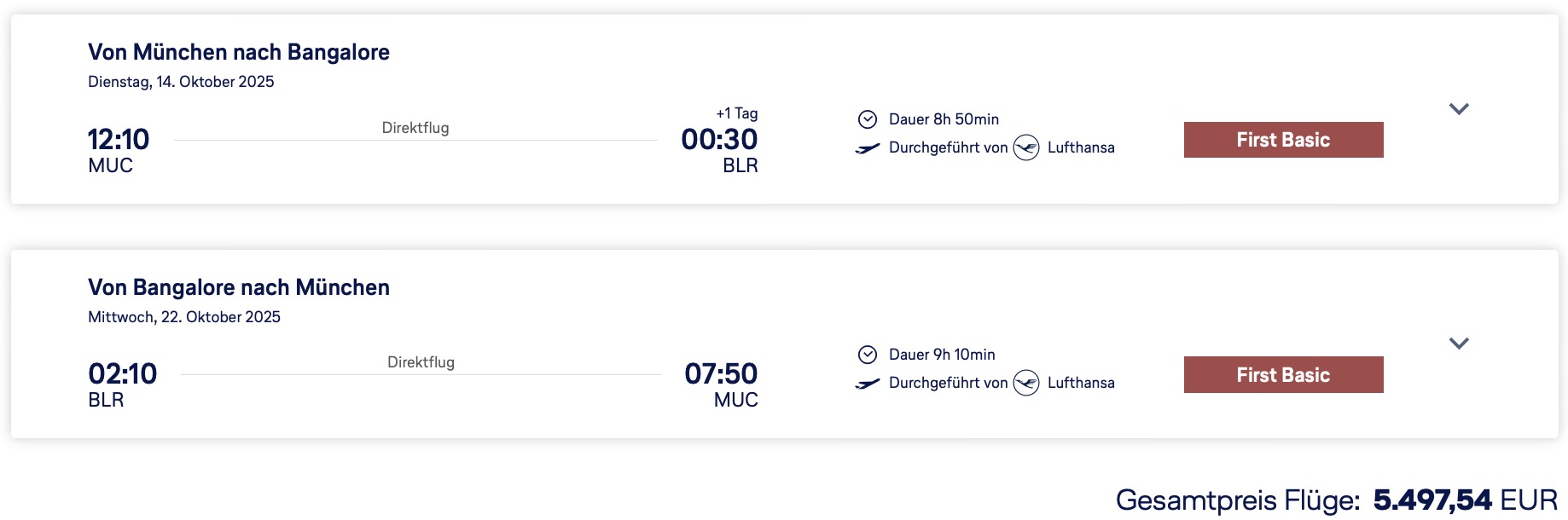Click the 07:50 MUC arrival time

tap(721, 374)
